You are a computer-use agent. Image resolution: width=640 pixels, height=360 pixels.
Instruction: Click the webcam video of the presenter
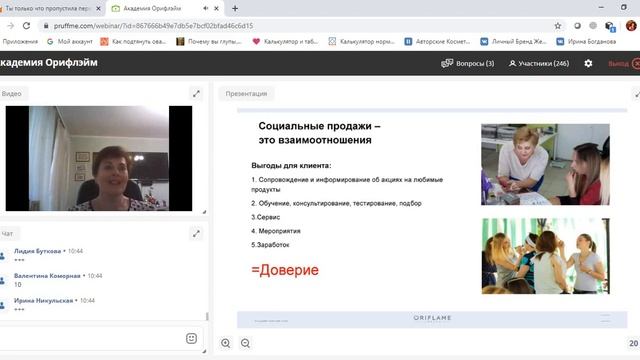click(x=99, y=158)
